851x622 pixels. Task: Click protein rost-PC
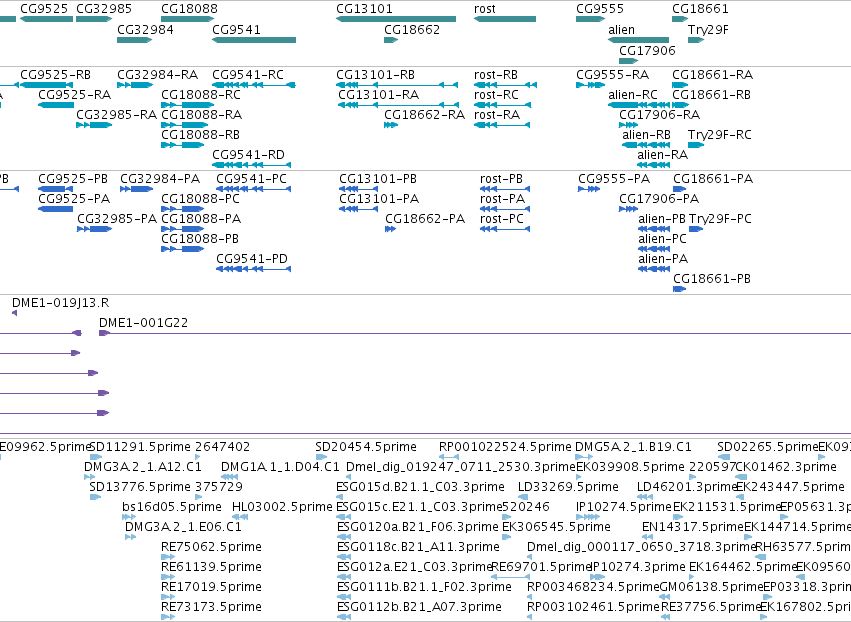pyautogui.click(x=505, y=230)
